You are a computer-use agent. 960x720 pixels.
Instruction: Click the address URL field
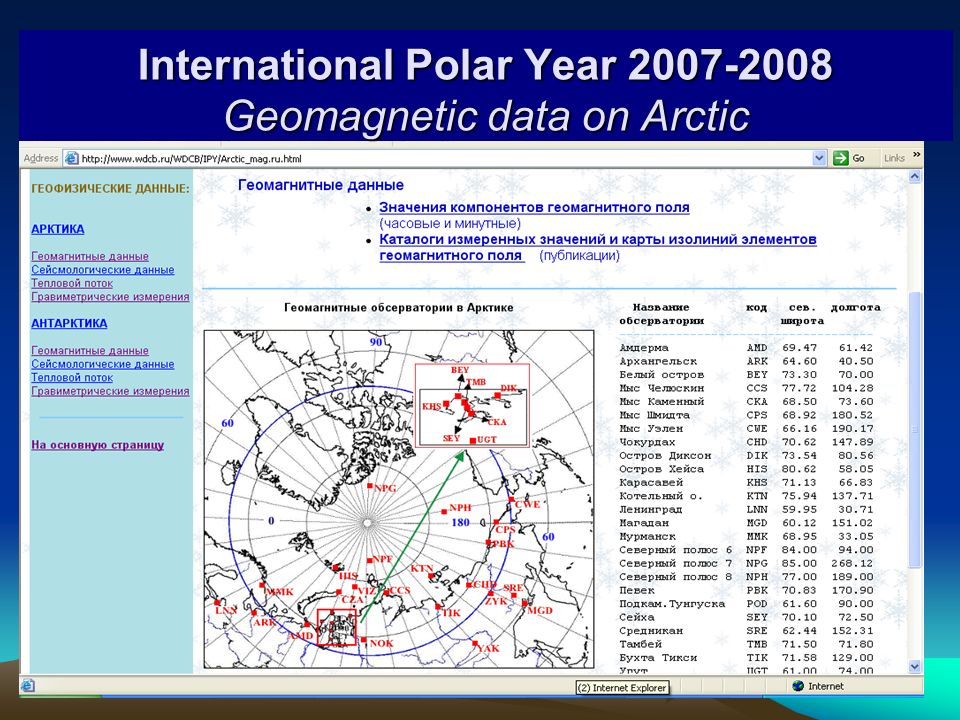[446, 159]
